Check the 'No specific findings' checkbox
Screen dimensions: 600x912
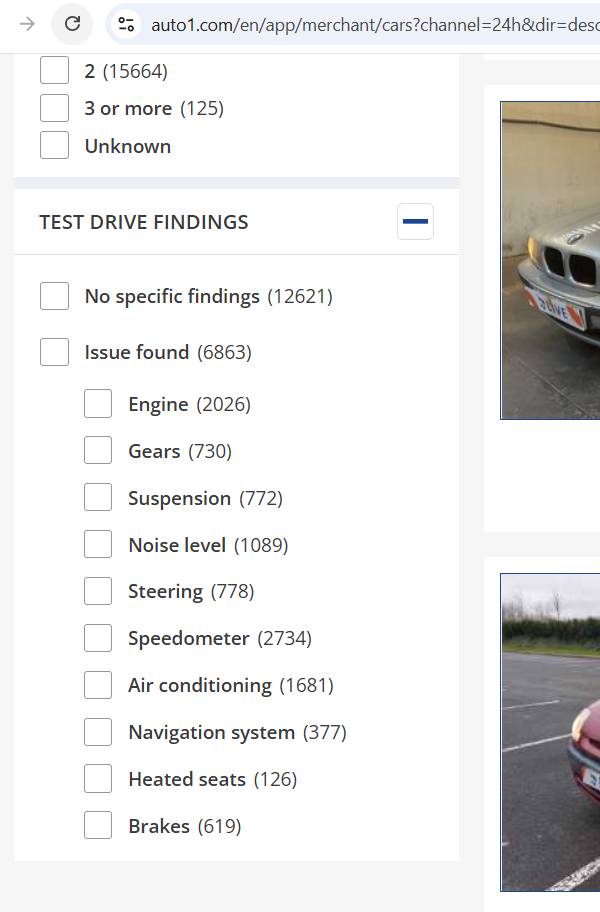tap(55, 296)
